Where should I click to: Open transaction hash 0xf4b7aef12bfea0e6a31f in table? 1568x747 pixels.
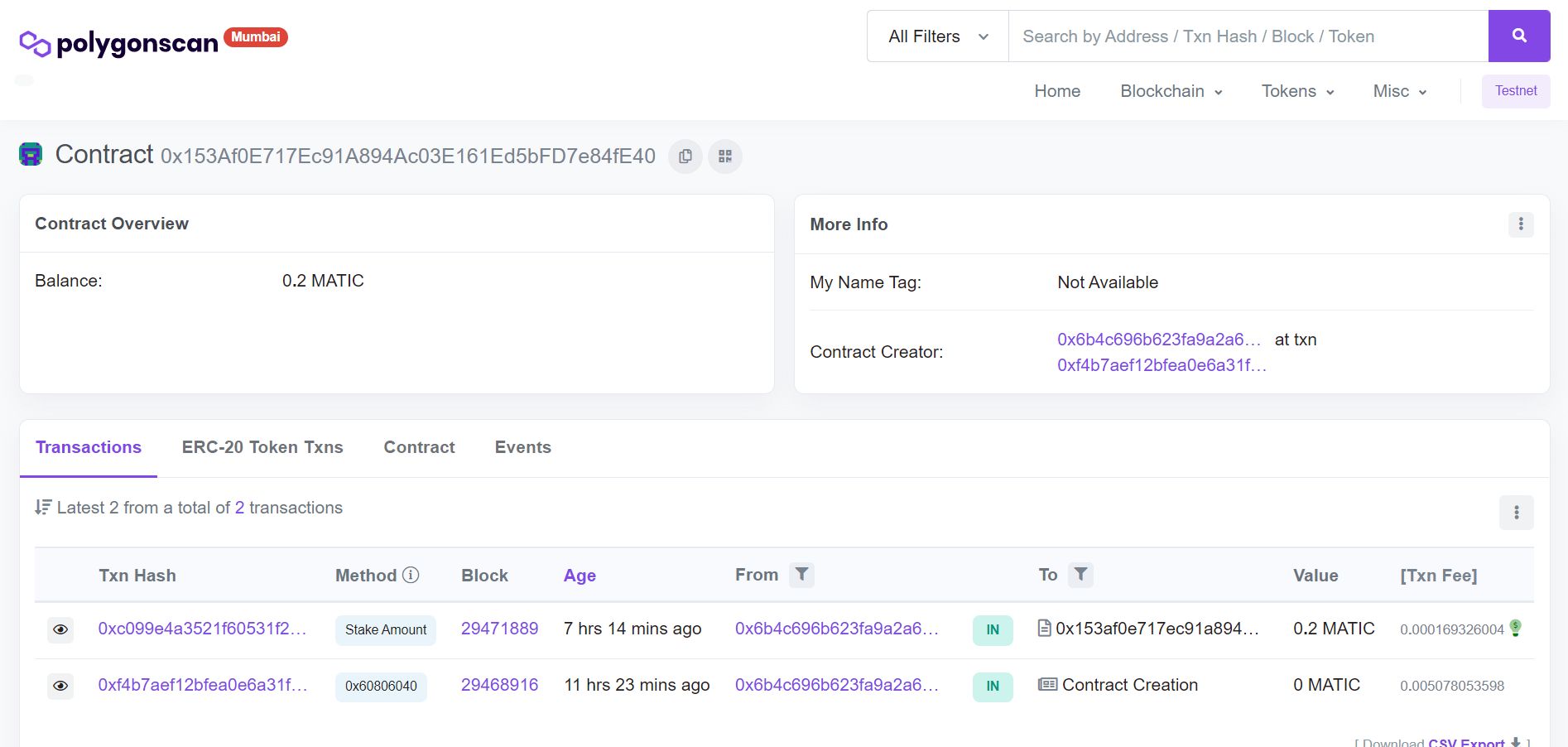[x=202, y=685]
